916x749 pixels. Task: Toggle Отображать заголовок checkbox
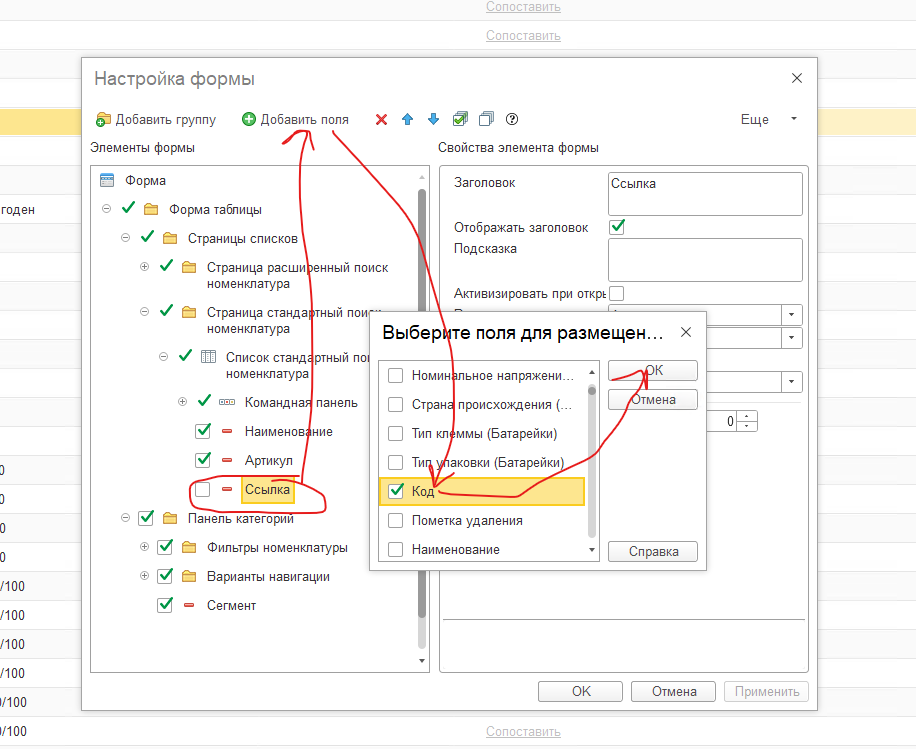617,227
